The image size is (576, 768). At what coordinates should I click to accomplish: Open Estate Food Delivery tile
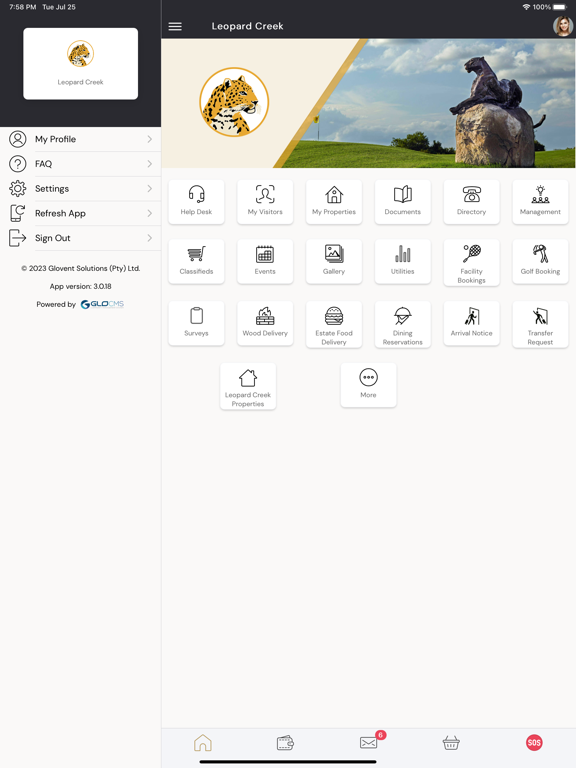334,324
